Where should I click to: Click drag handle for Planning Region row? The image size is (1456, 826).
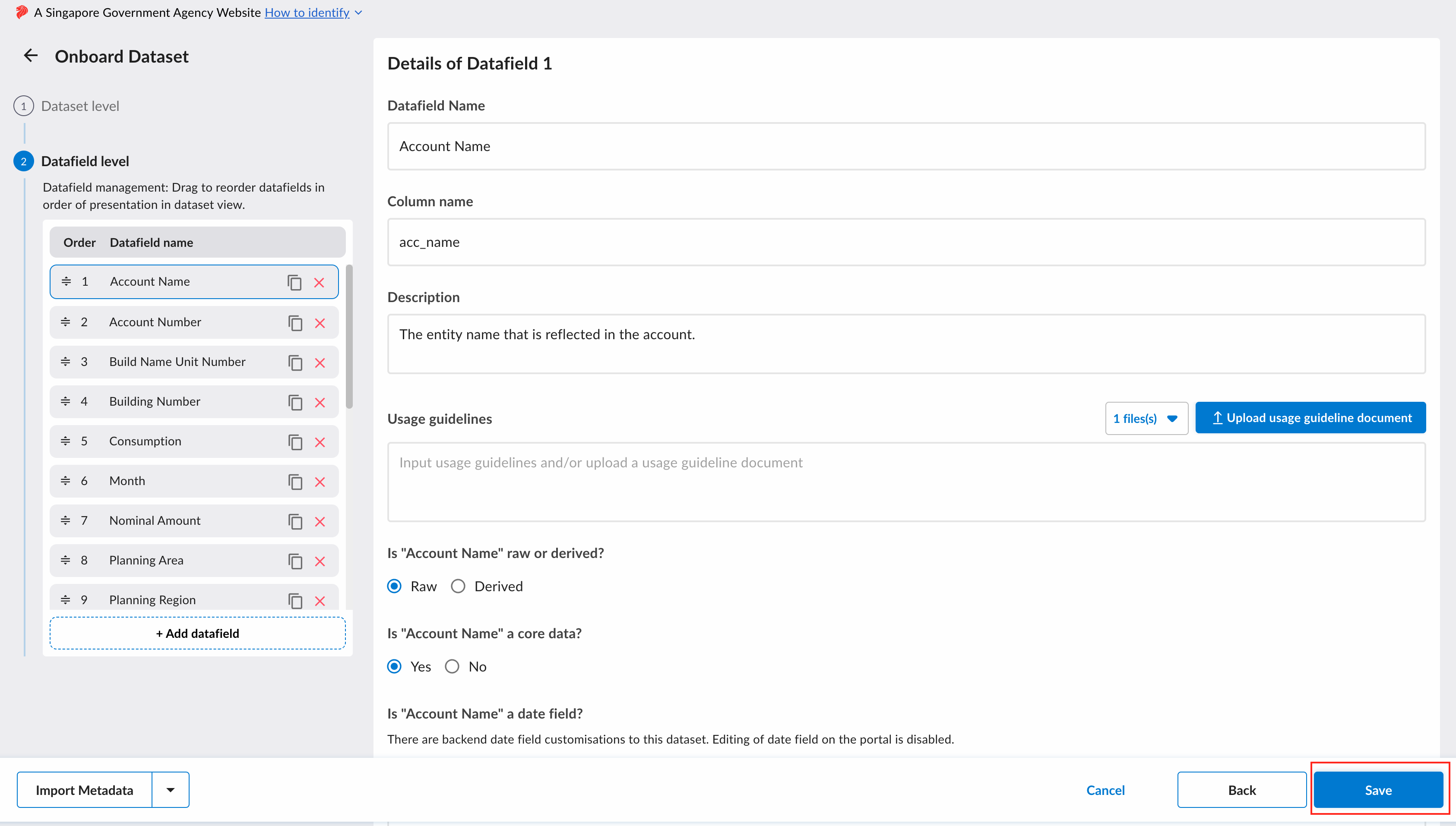coord(65,599)
